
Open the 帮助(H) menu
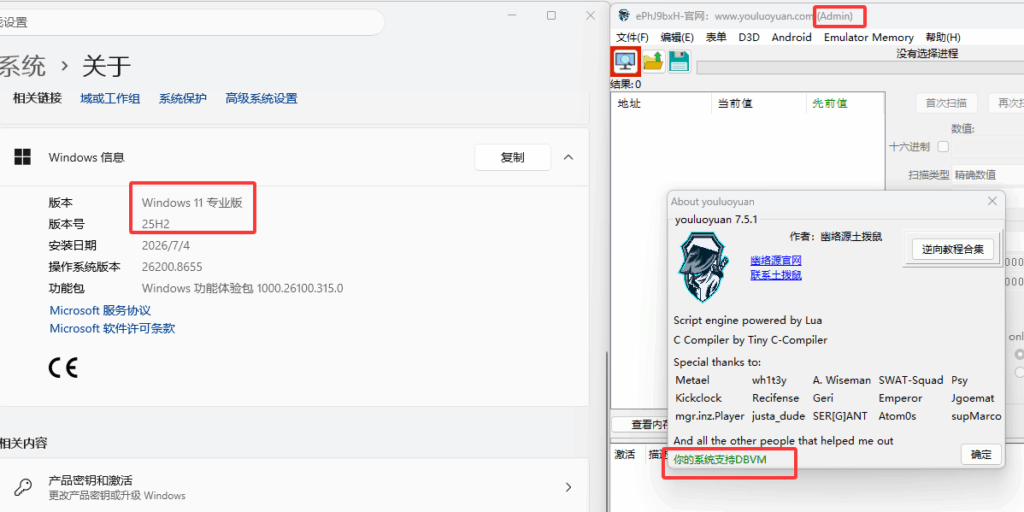943,37
